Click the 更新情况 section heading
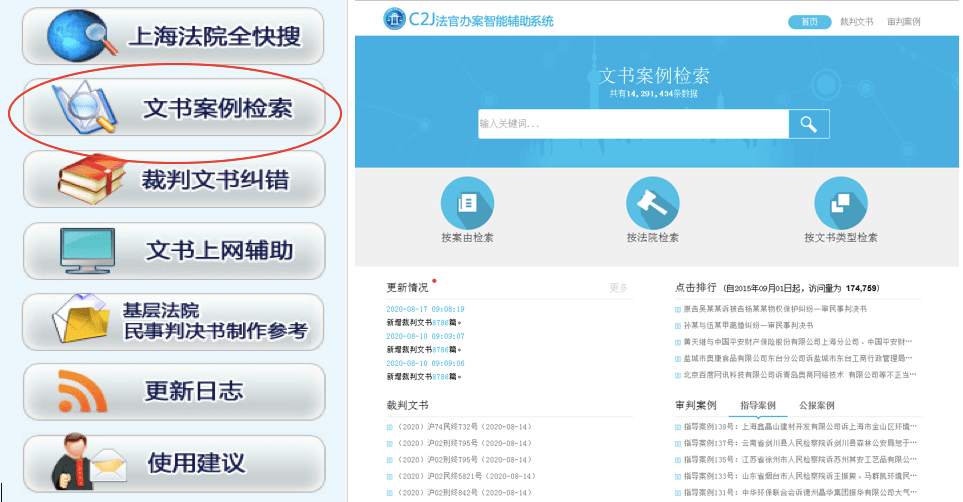 click(x=407, y=288)
